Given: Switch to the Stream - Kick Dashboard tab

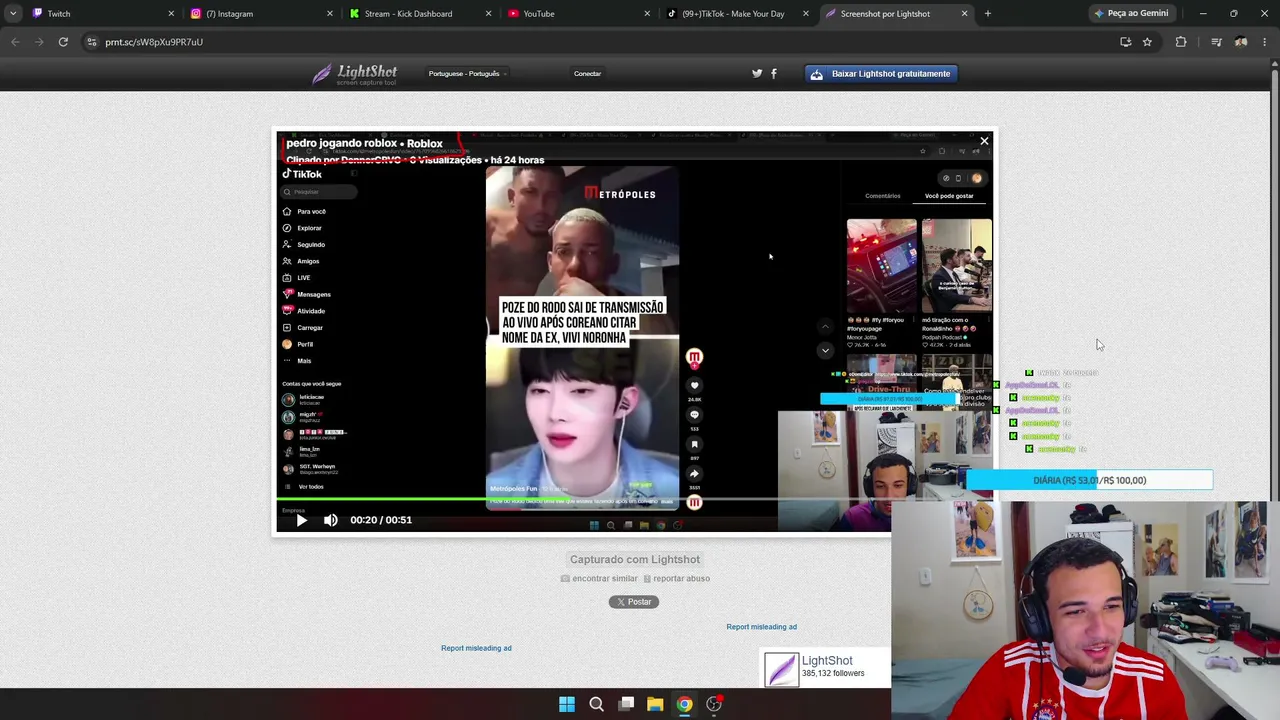Looking at the screenshot, I should coord(421,13).
